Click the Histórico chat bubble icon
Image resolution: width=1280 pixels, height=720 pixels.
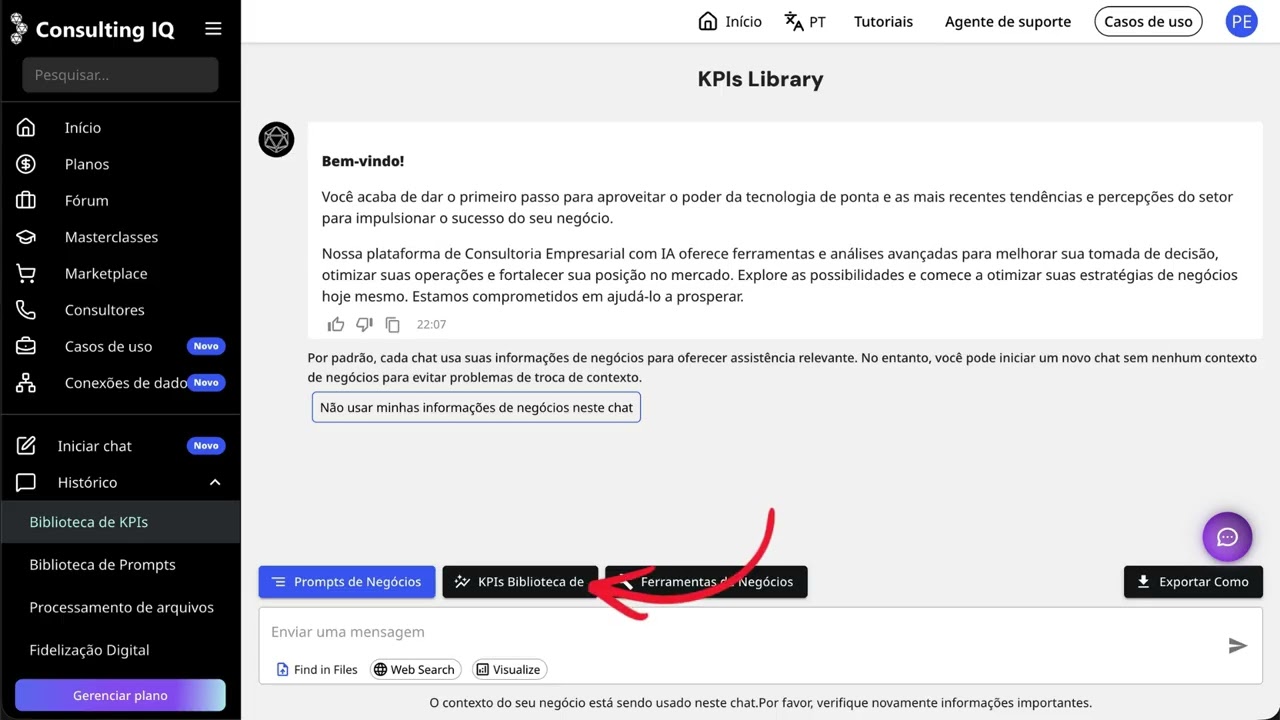click(26, 482)
